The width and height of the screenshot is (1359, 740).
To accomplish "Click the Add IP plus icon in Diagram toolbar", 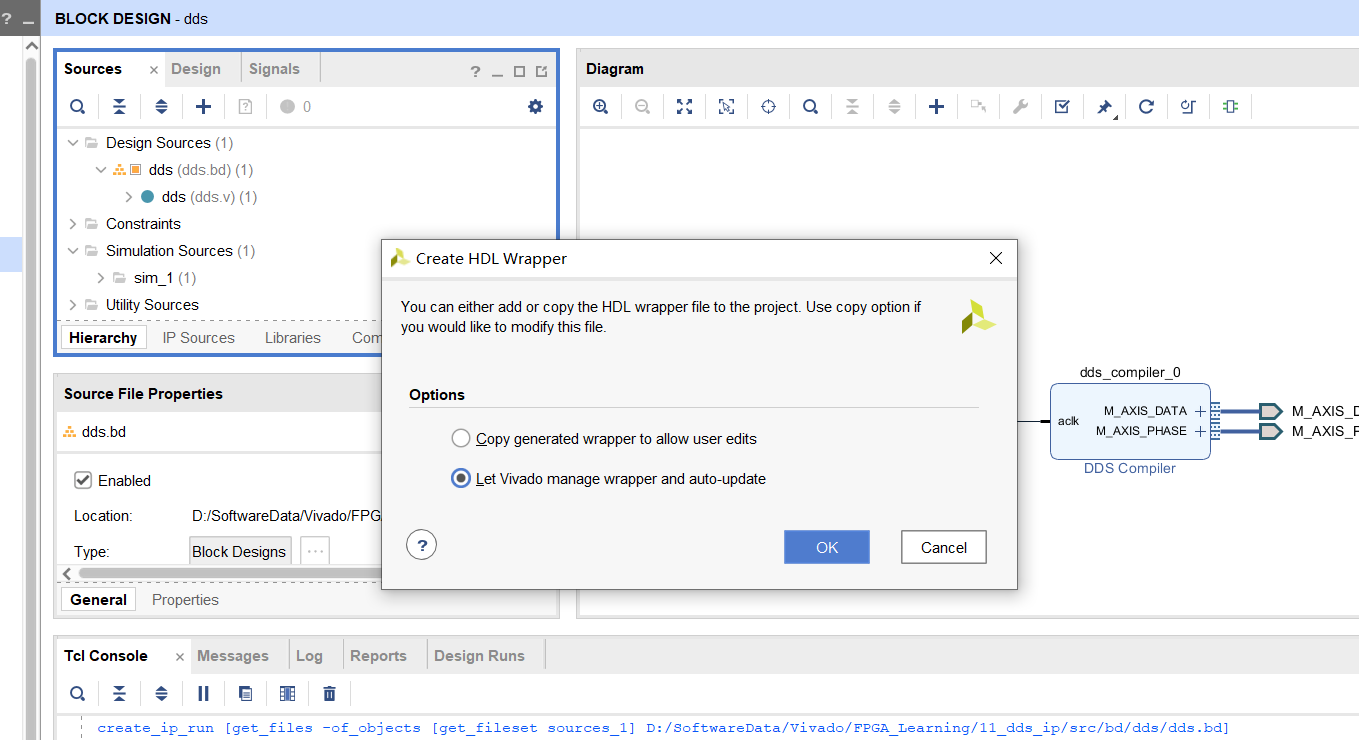I will [936, 107].
